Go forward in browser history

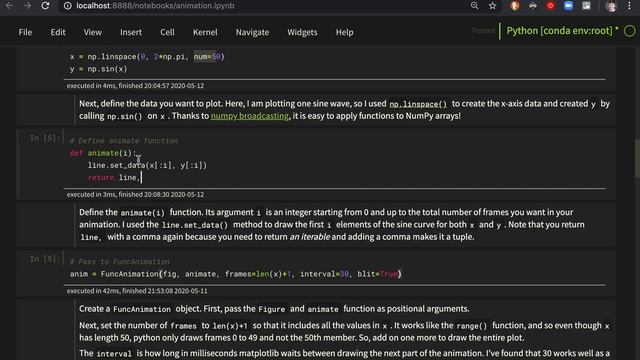pyautogui.click(x=27, y=5)
